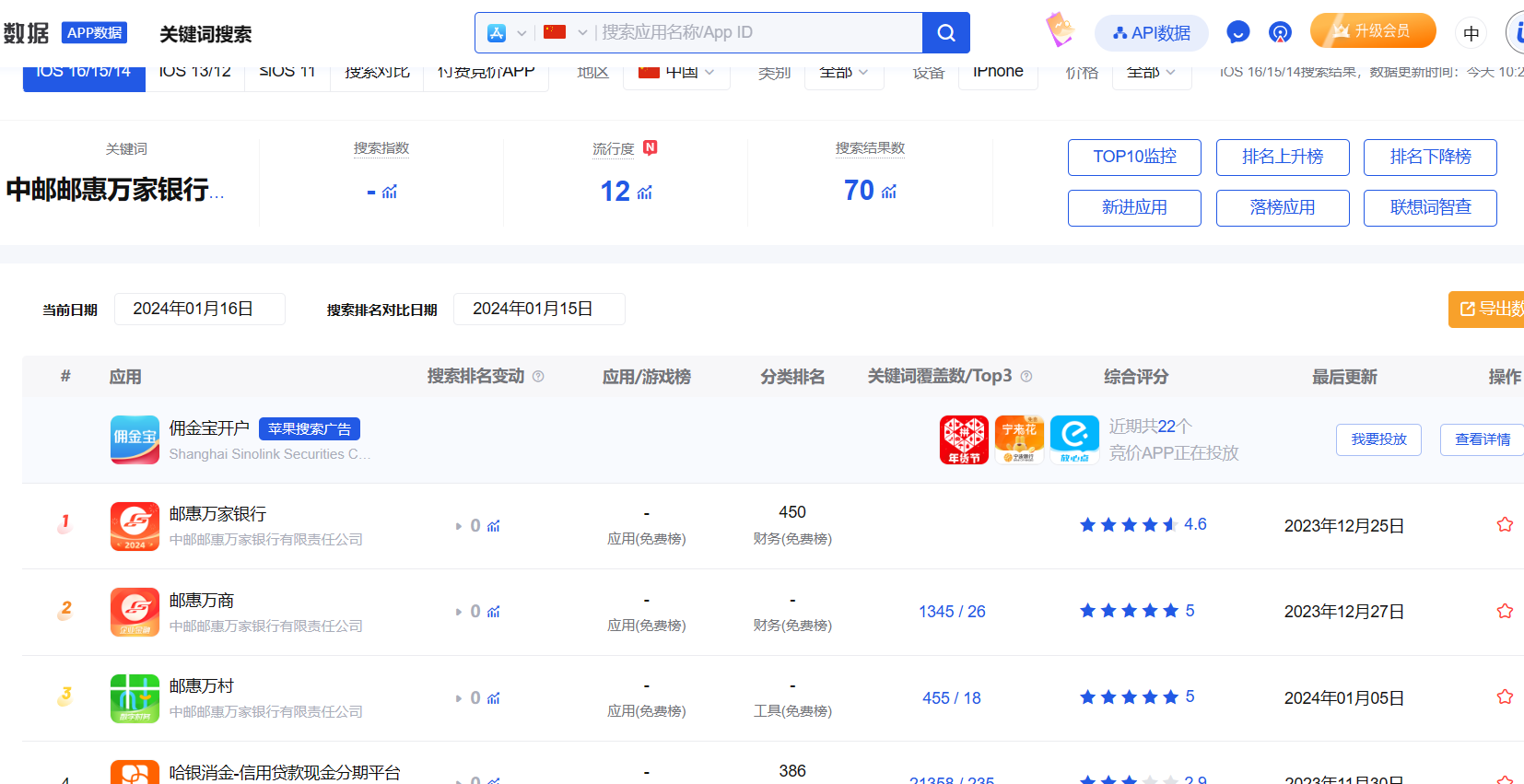
Task: Open ranking trend chart for 邮惠万商
Action: [x=494, y=612]
